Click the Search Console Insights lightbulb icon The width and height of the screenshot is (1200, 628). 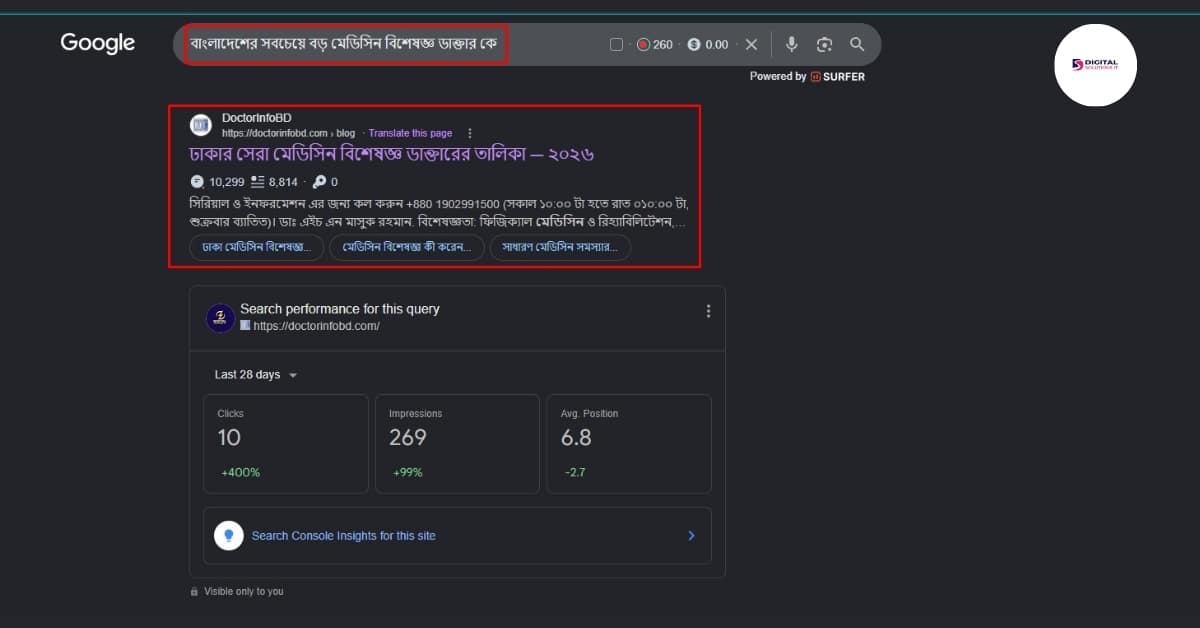(229, 536)
